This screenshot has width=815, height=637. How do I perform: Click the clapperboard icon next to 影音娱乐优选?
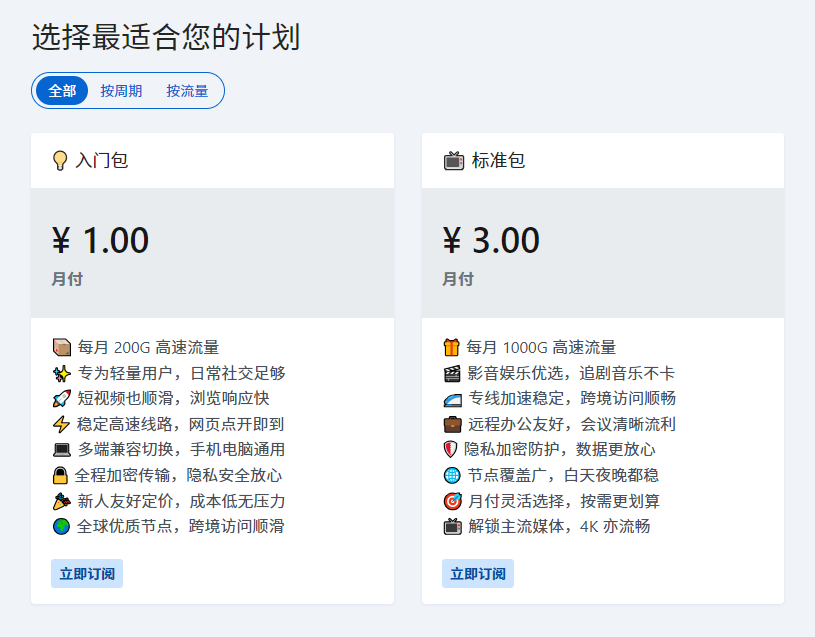(452, 373)
